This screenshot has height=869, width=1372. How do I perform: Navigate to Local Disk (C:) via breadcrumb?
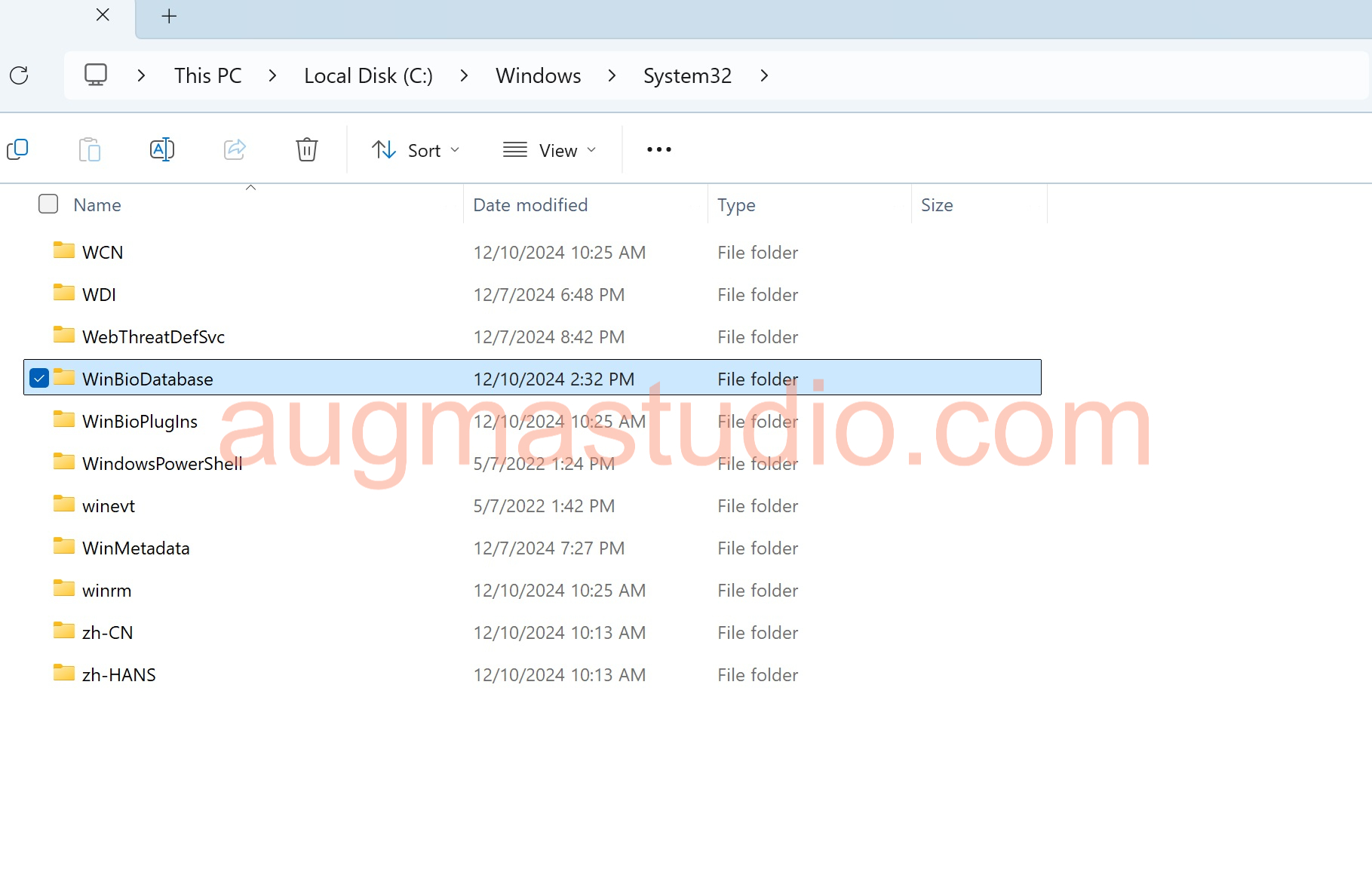coord(368,75)
